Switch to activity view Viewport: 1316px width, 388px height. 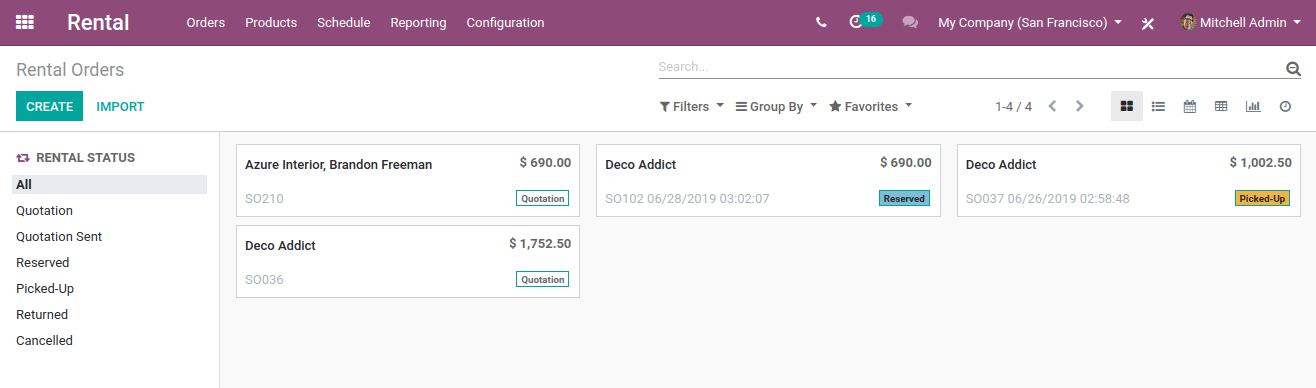1285,106
